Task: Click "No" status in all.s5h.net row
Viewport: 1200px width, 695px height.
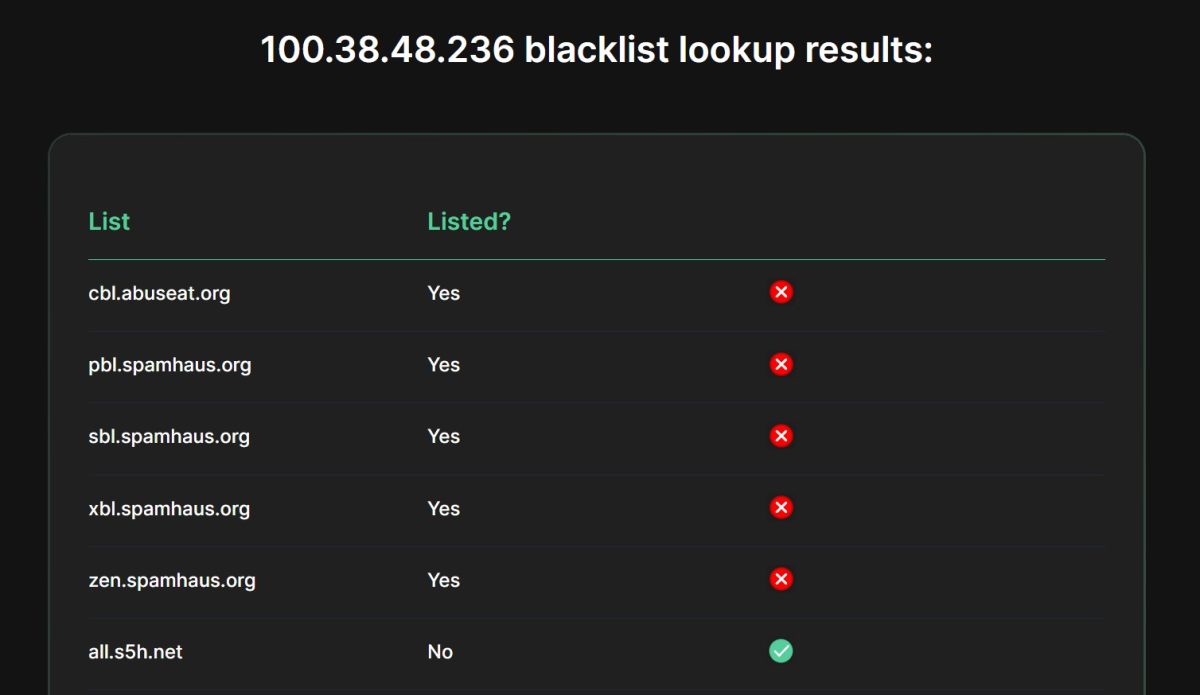Action: pos(440,652)
